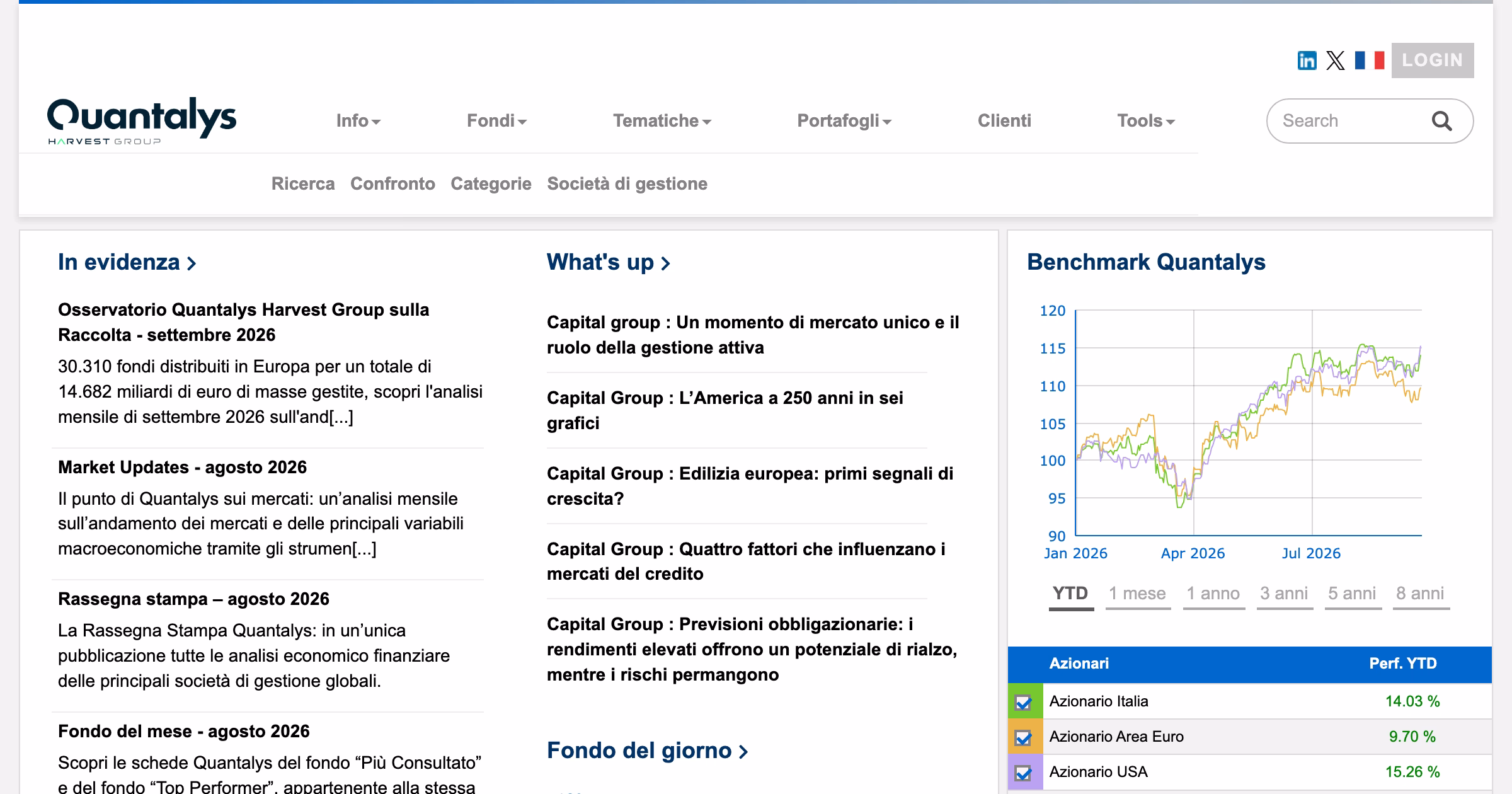
Task: Click the Azionario Italia row label
Action: point(1099,701)
